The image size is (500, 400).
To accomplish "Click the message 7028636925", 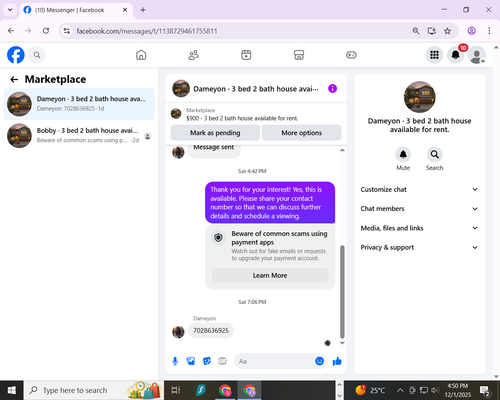I will coord(211,331).
